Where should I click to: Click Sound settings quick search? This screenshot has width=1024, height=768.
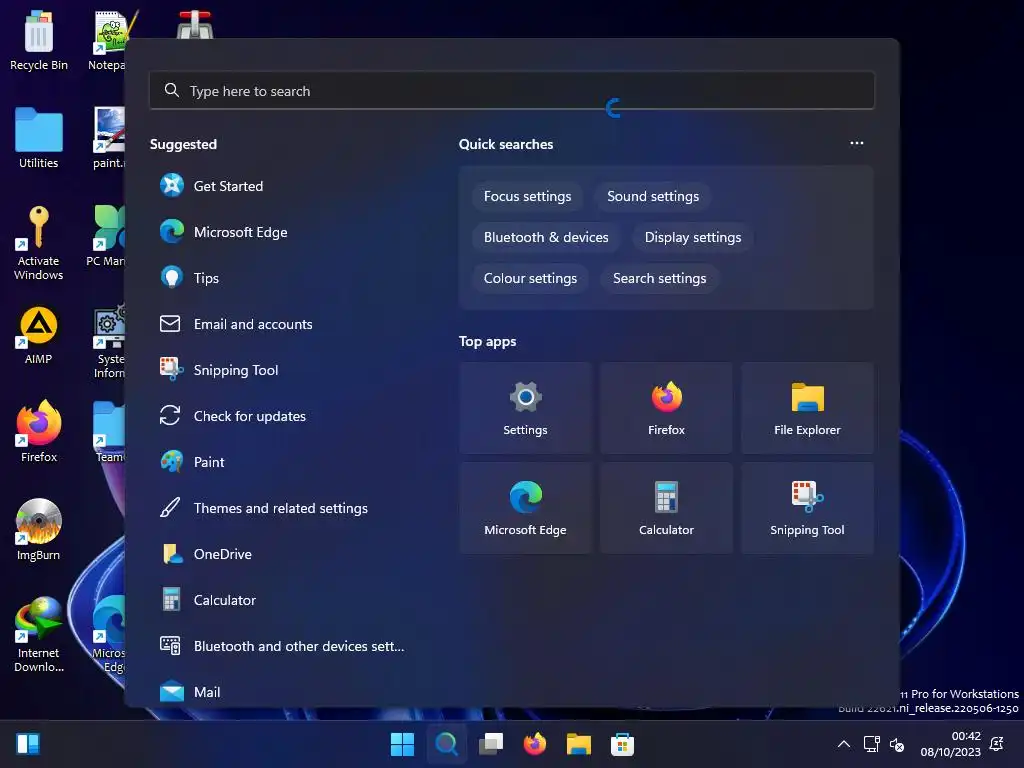tap(653, 197)
